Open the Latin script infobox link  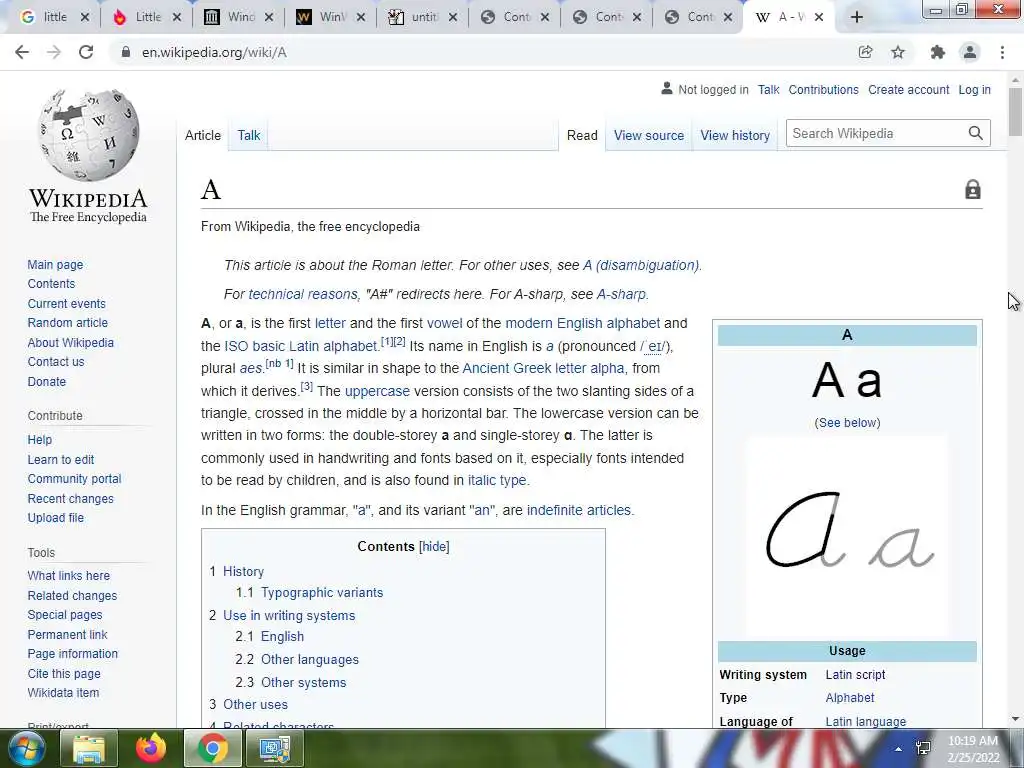click(856, 675)
